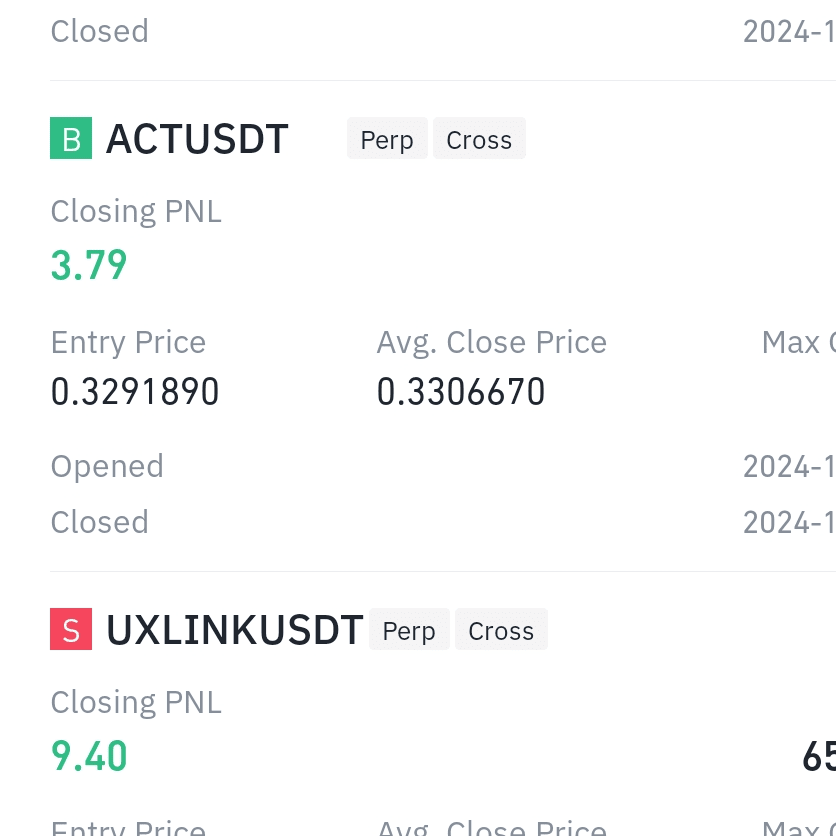
Task: Click the Closing PNL label under ACTUSDT
Action: (x=136, y=212)
